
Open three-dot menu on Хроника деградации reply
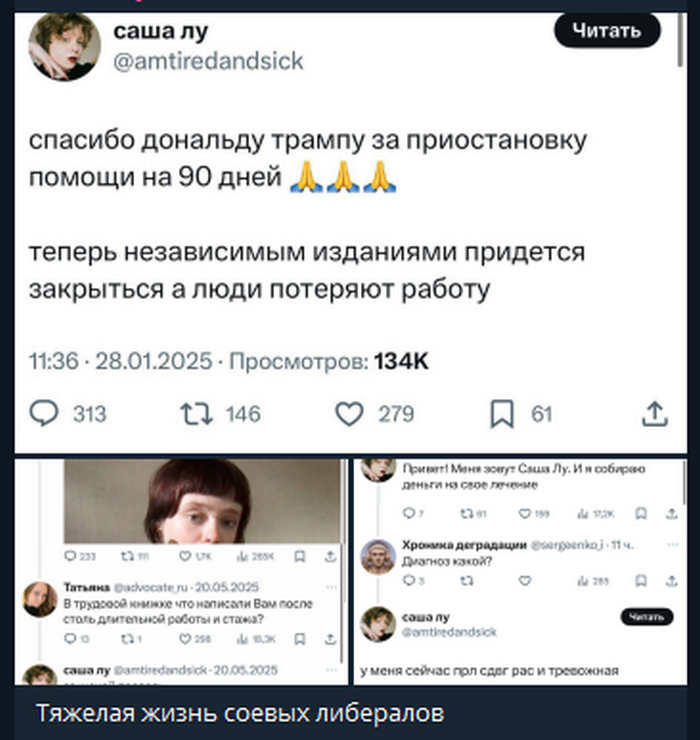click(673, 545)
